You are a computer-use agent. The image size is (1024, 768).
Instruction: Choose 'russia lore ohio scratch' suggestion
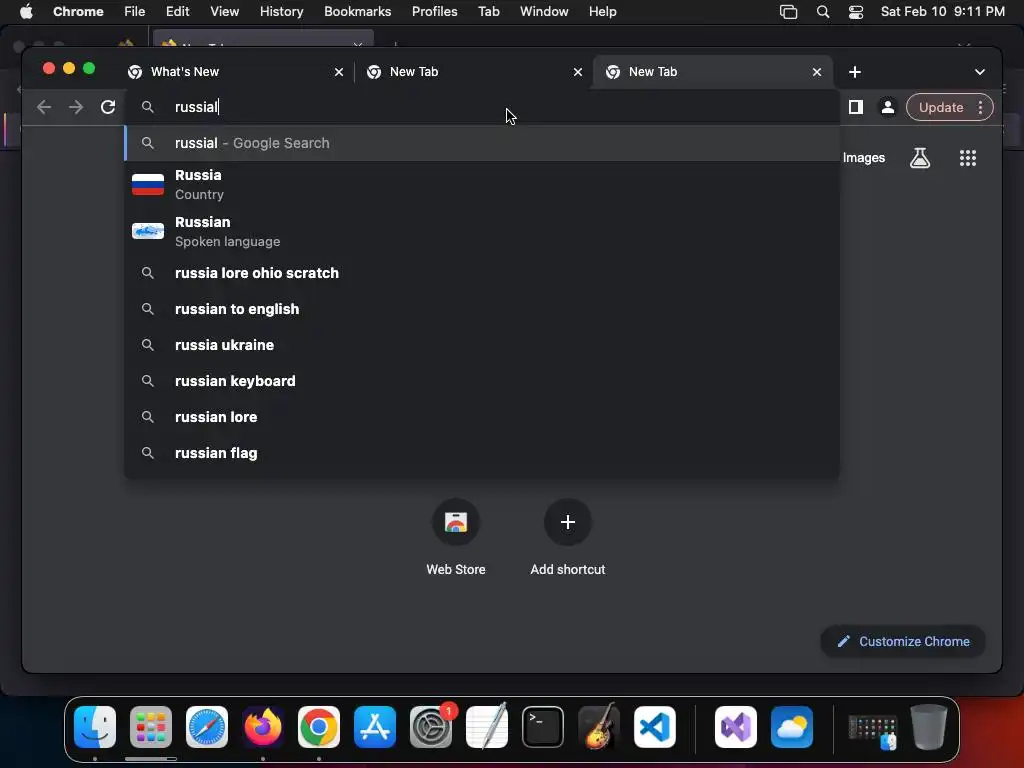(x=482, y=273)
